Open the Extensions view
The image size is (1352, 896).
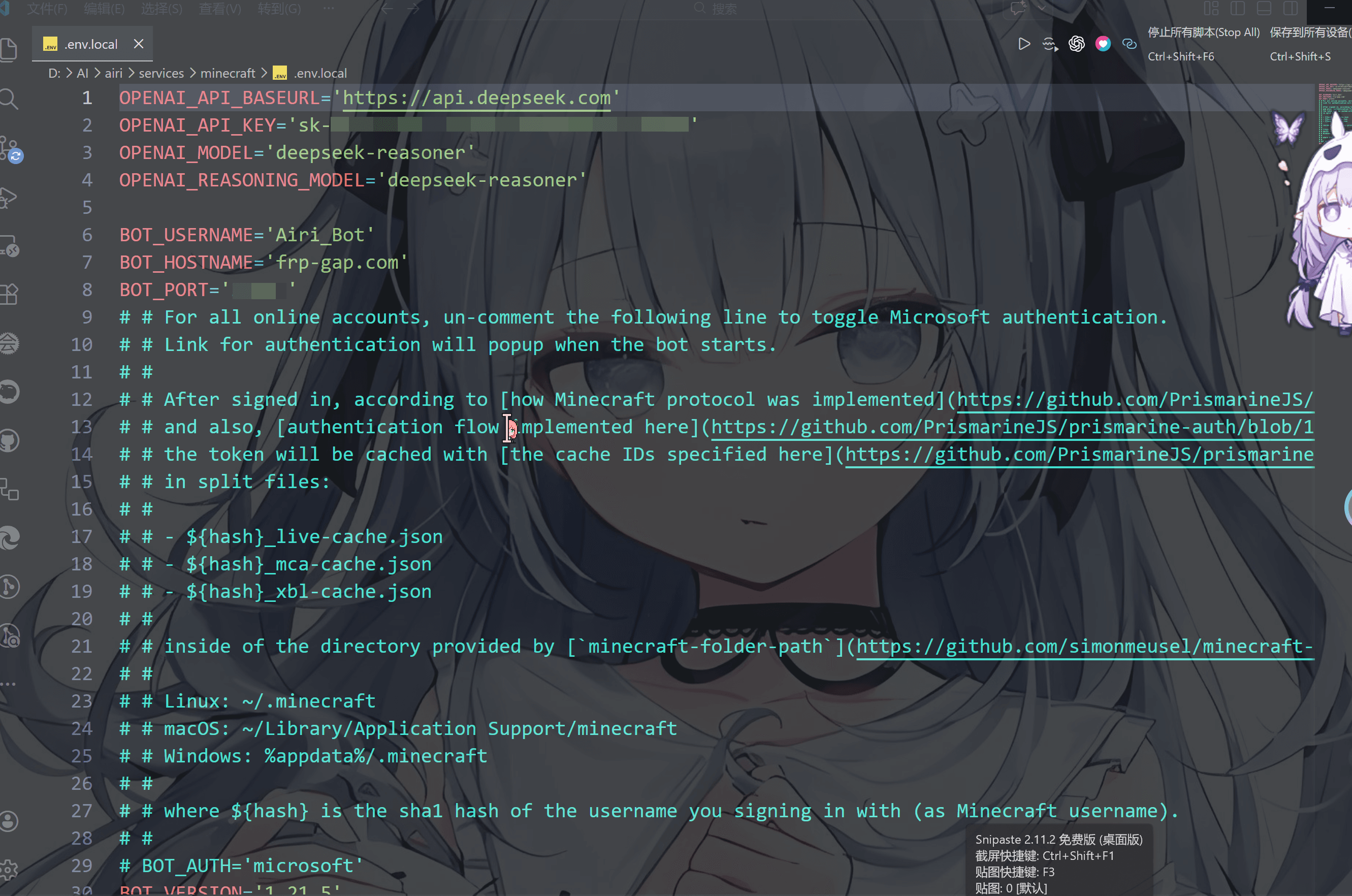pos(9,295)
